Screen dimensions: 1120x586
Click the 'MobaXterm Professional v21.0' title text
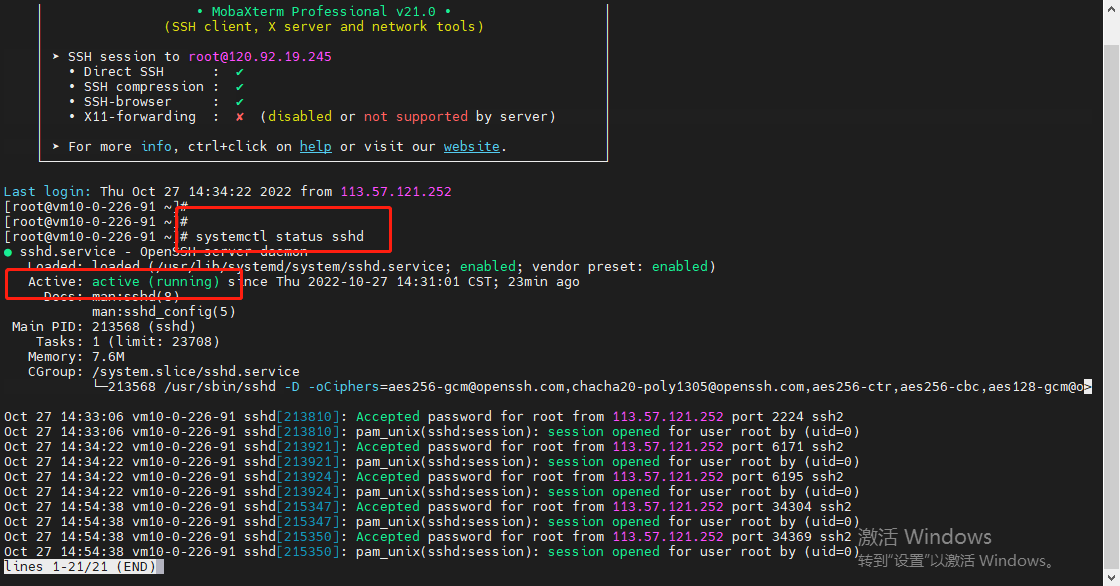pyautogui.click(x=324, y=11)
